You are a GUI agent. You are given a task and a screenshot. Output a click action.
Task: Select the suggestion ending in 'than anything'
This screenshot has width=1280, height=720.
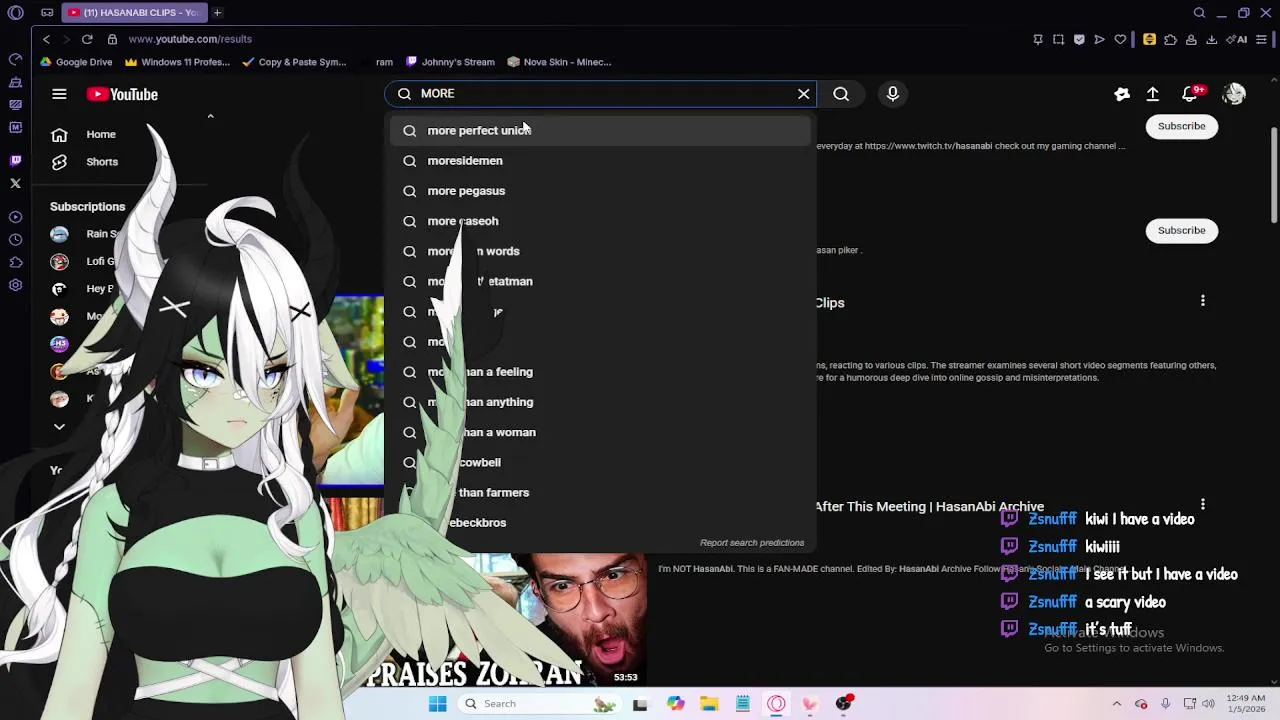coord(600,402)
